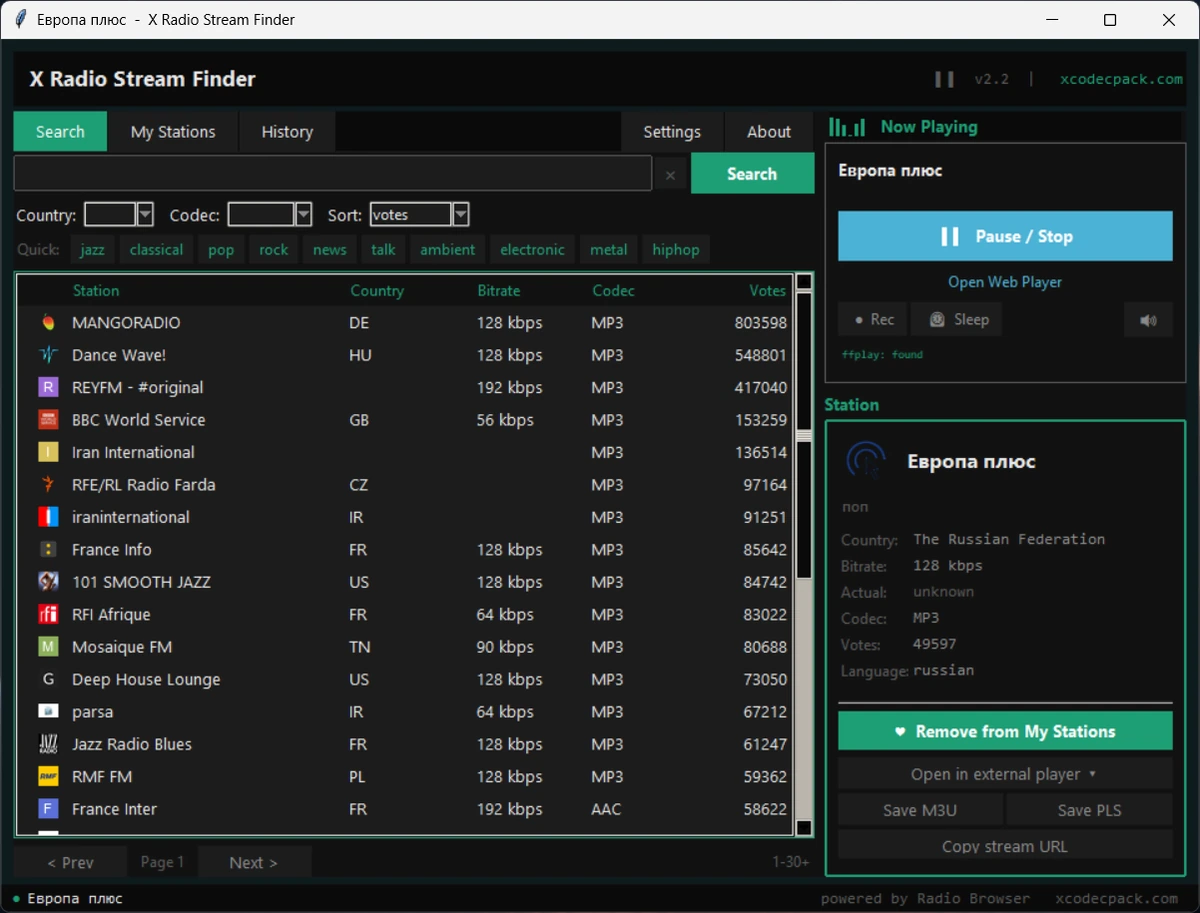Apply the jazz quick filter tag
This screenshot has width=1200, height=913.
pyautogui.click(x=92, y=250)
